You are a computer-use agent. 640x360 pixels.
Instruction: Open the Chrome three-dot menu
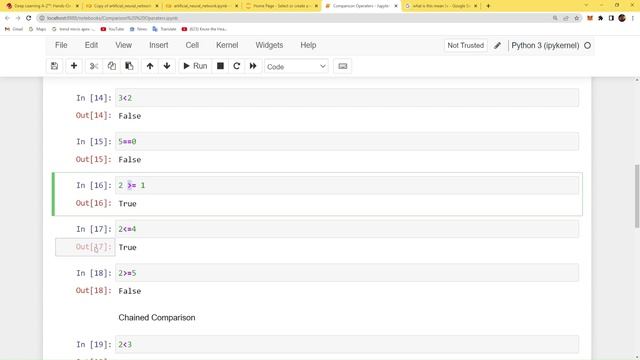pos(633,18)
